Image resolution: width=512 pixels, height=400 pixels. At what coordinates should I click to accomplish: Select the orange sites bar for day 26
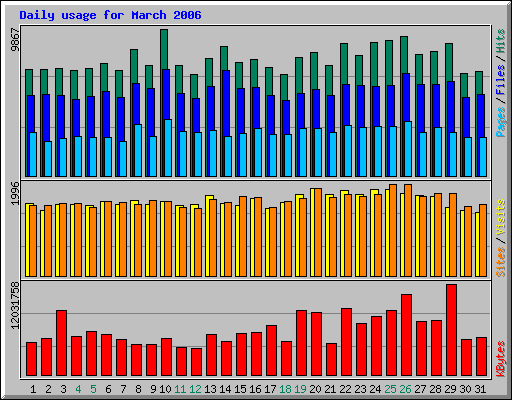tap(408, 230)
